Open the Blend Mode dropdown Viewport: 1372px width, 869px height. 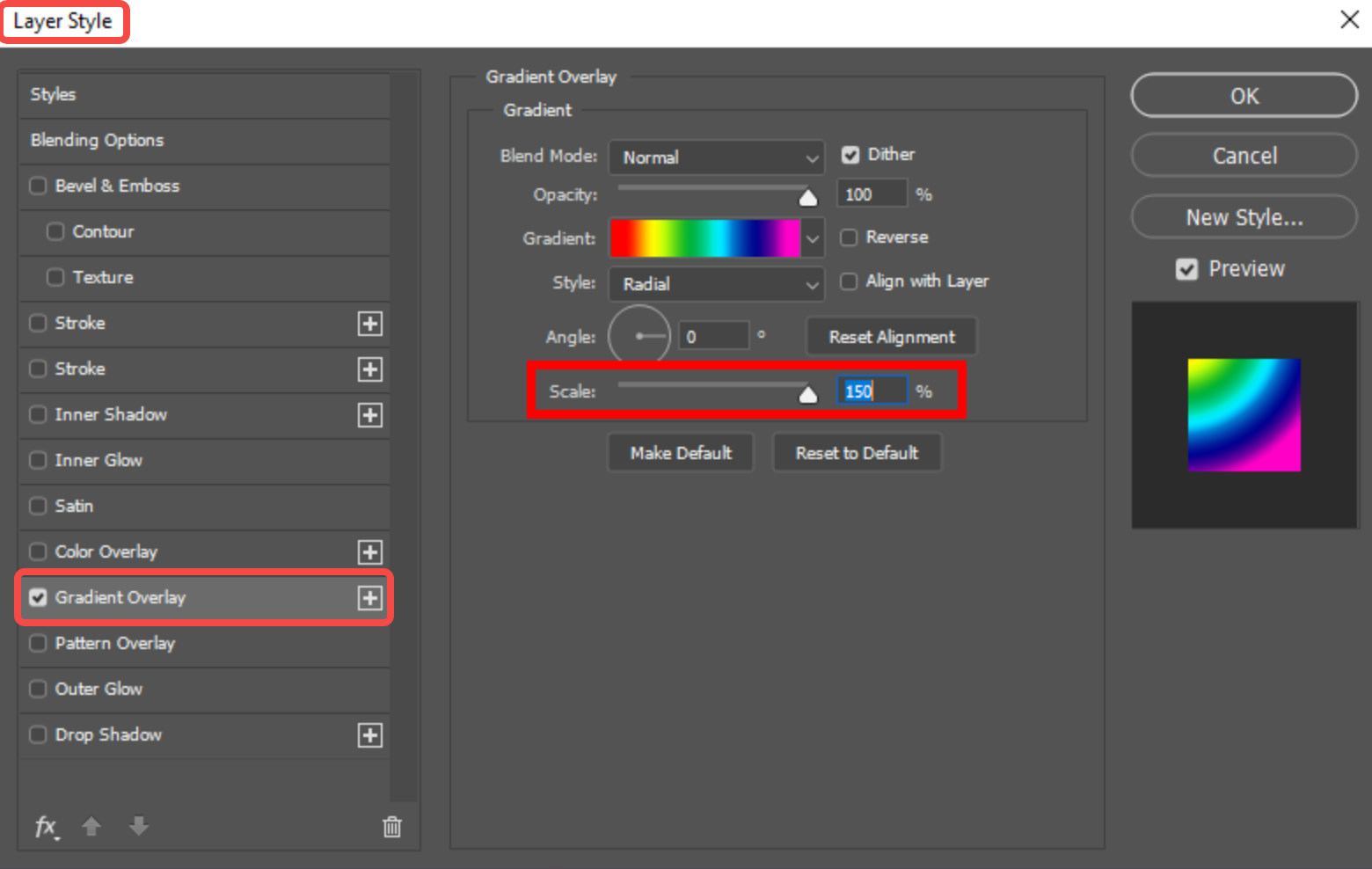pyautogui.click(x=715, y=157)
